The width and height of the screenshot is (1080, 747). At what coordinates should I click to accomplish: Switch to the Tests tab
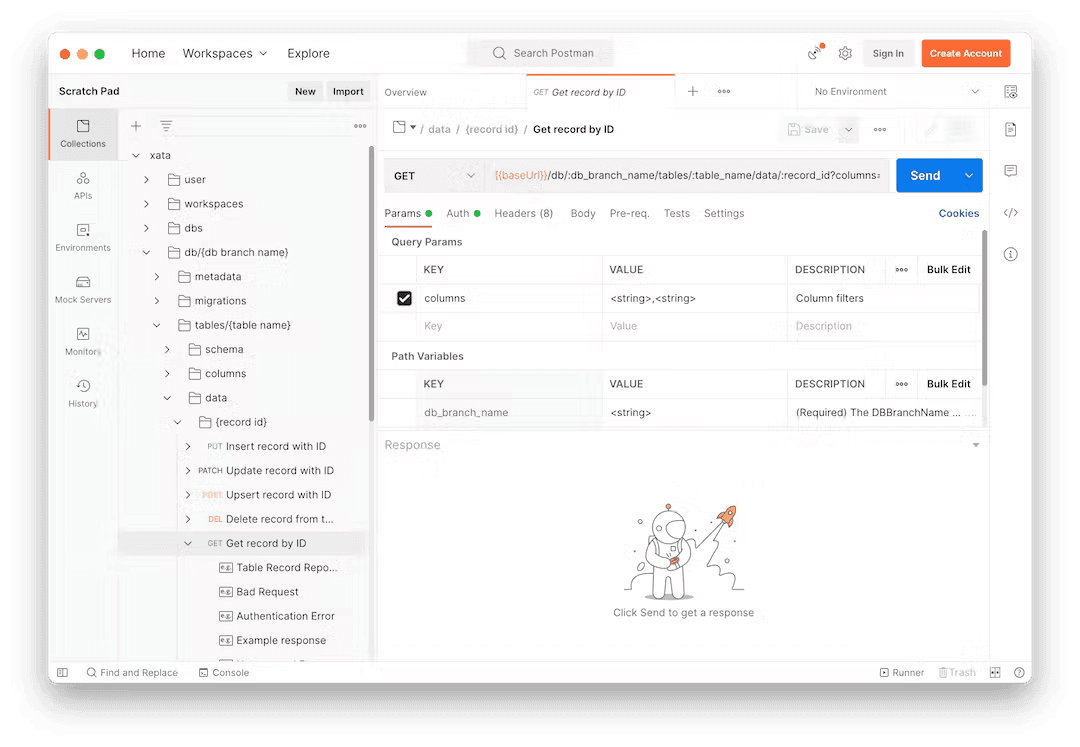click(x=676, y=213)
